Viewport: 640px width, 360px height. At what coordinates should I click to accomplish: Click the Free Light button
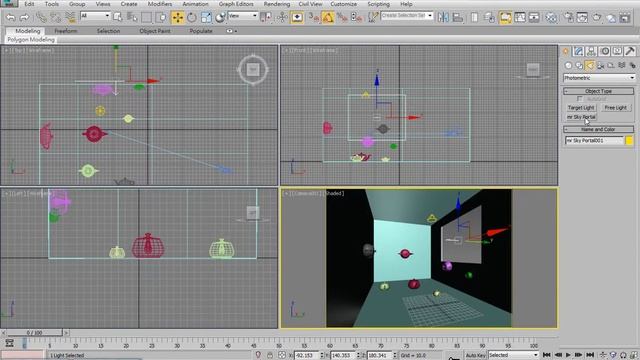point(616,108)
